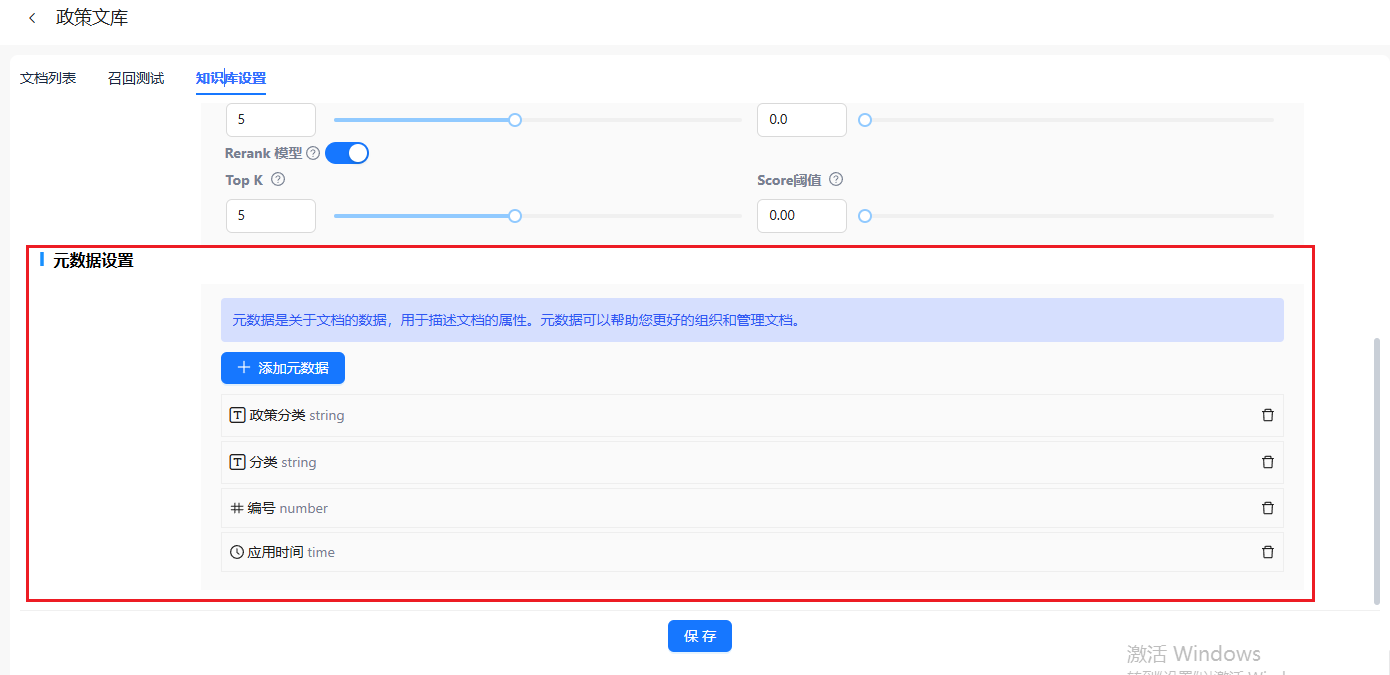Click the slider handle under Score阈值 label
Screen dimensions: 1390x675
click(865, 216)
